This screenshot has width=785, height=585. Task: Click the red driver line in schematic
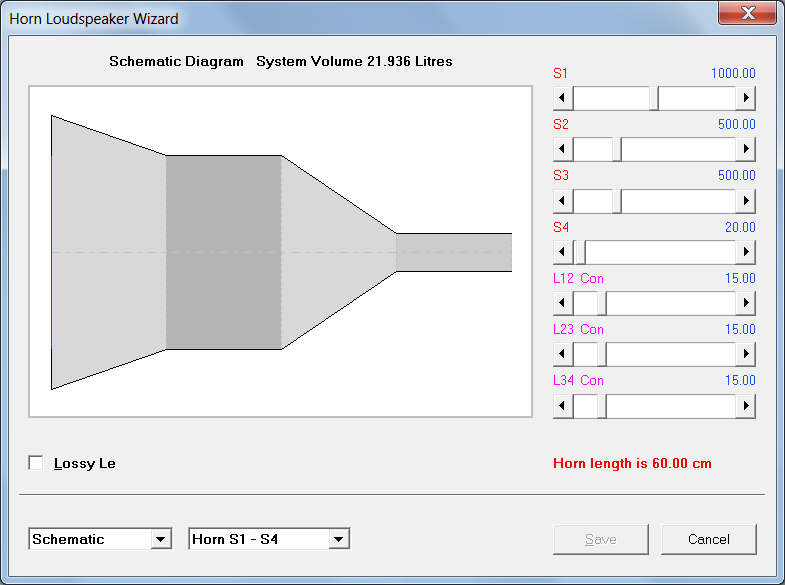pyautogui.click(x=52, y=252)
